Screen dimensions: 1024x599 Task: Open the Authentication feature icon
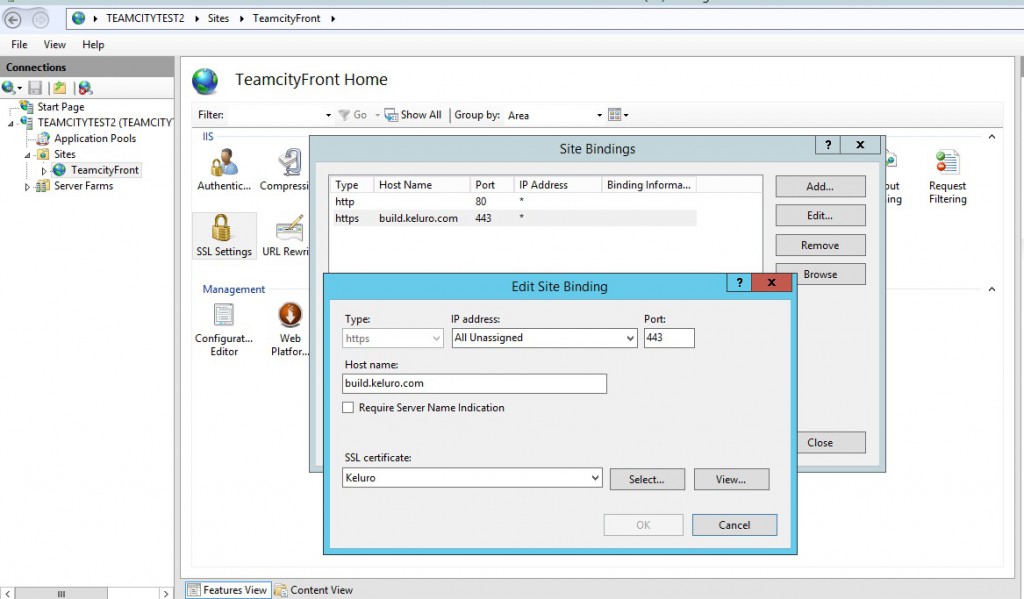pos(223,169)
